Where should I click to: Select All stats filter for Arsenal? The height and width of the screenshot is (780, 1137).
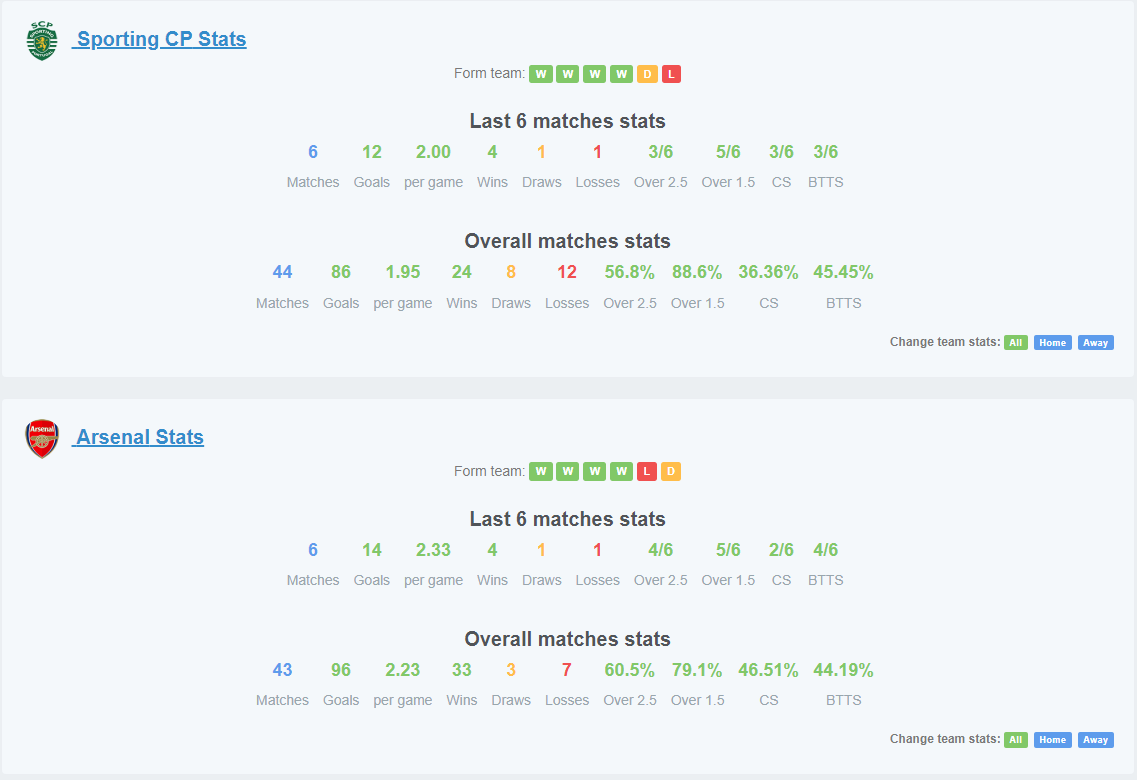(x=1015, y=739)
